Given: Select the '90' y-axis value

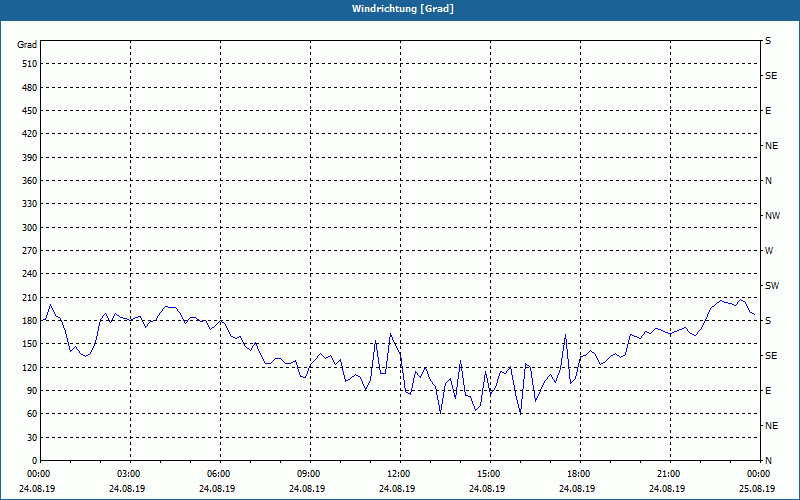Looking at the screenshot, I should (x=32, y=390).
